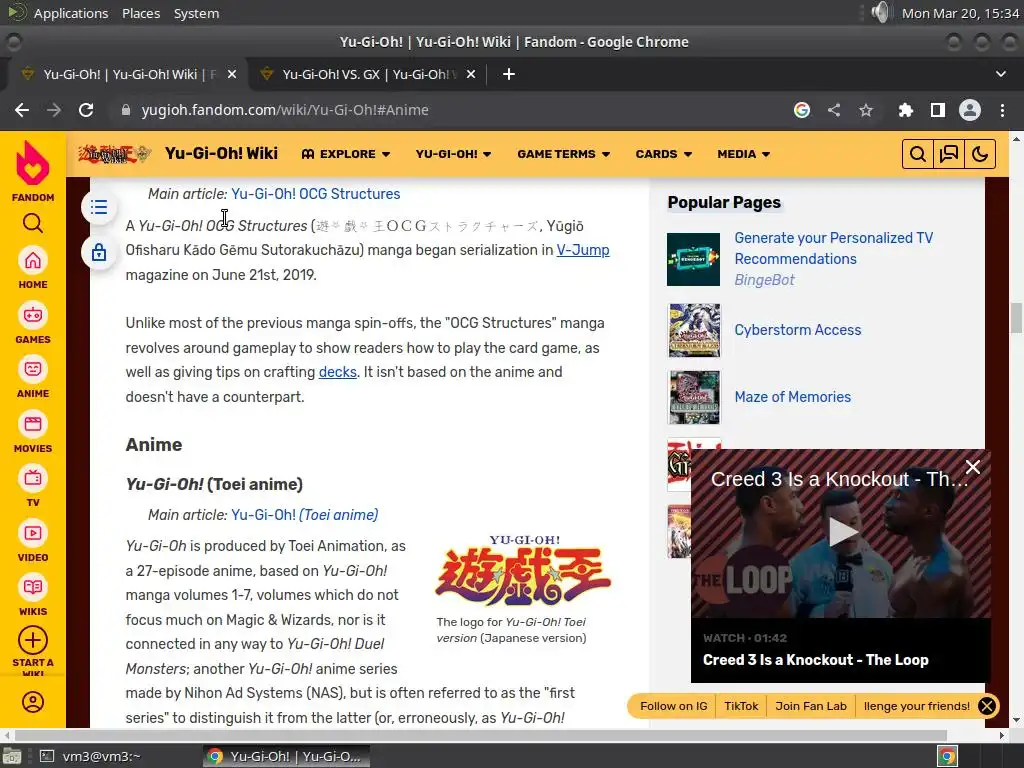Click Follow on IG button

(x=673, y=706)
